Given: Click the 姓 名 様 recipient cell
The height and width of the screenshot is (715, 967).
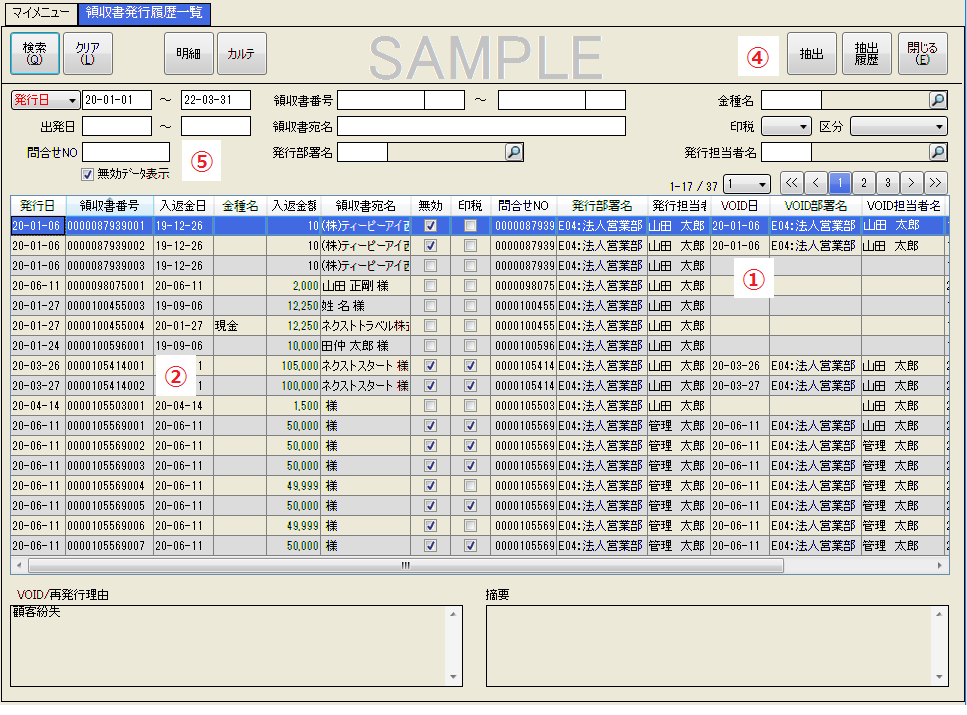Looking at the screenshot, I should point(366,306).
